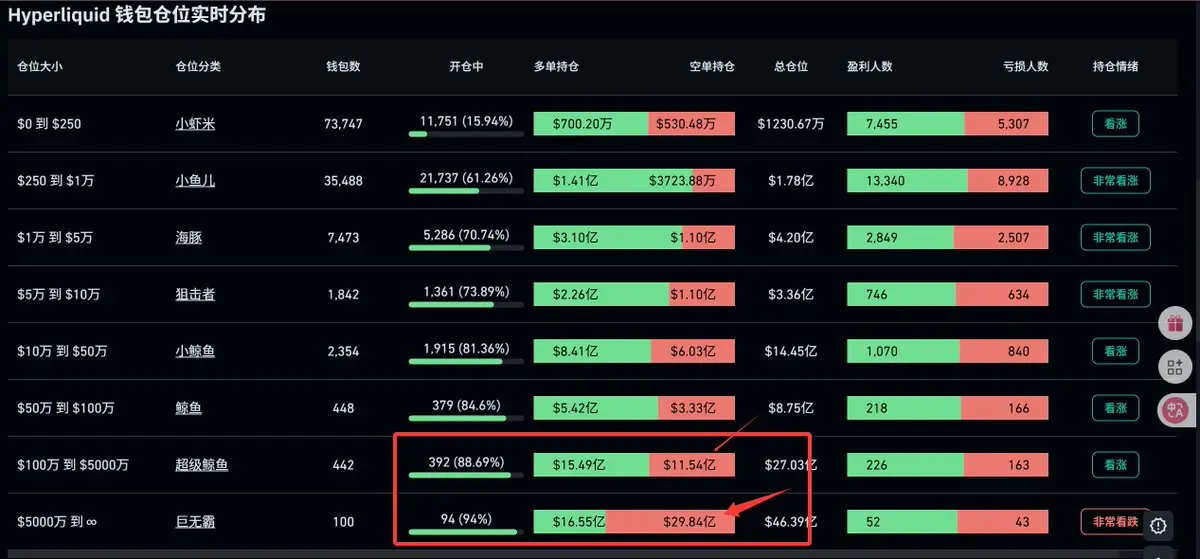This screenshot has width=1200, height=559.
Task: Click the 11,751 (15.94%) progress bar
Action: (x=466, y=134)
